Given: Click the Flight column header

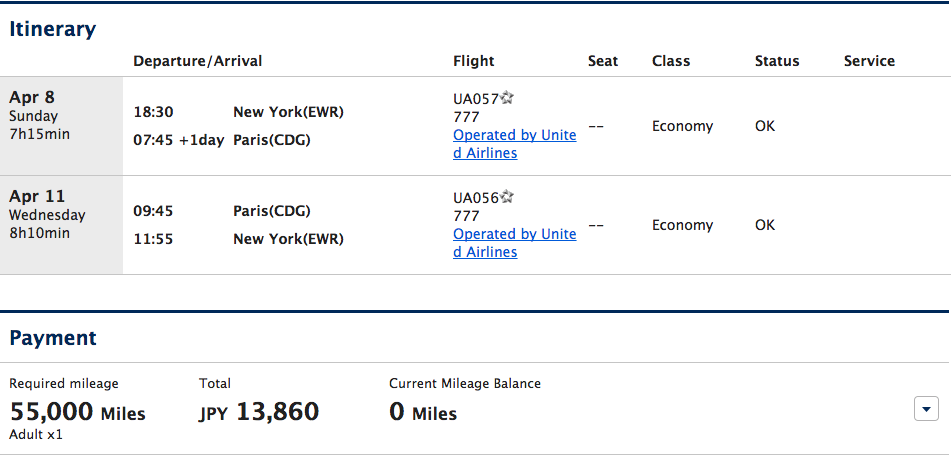Looking at the screenshot, I should 474,61.
